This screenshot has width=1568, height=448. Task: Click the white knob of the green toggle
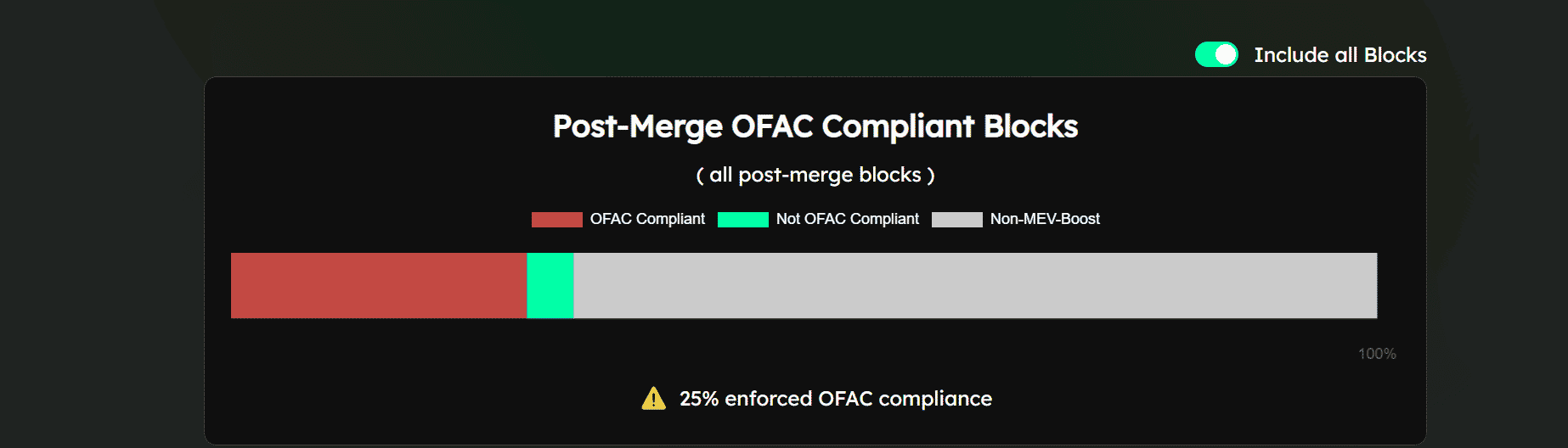(x=1226, y=54)
